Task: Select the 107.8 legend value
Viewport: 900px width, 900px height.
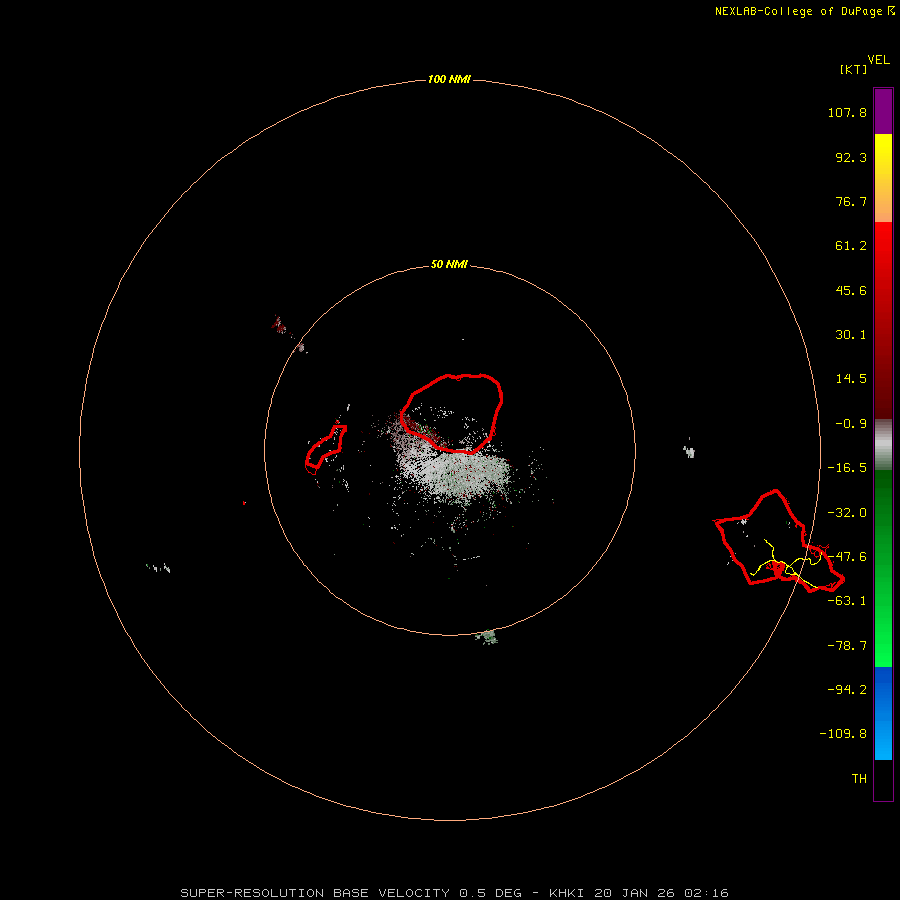Action: point(847,112)
